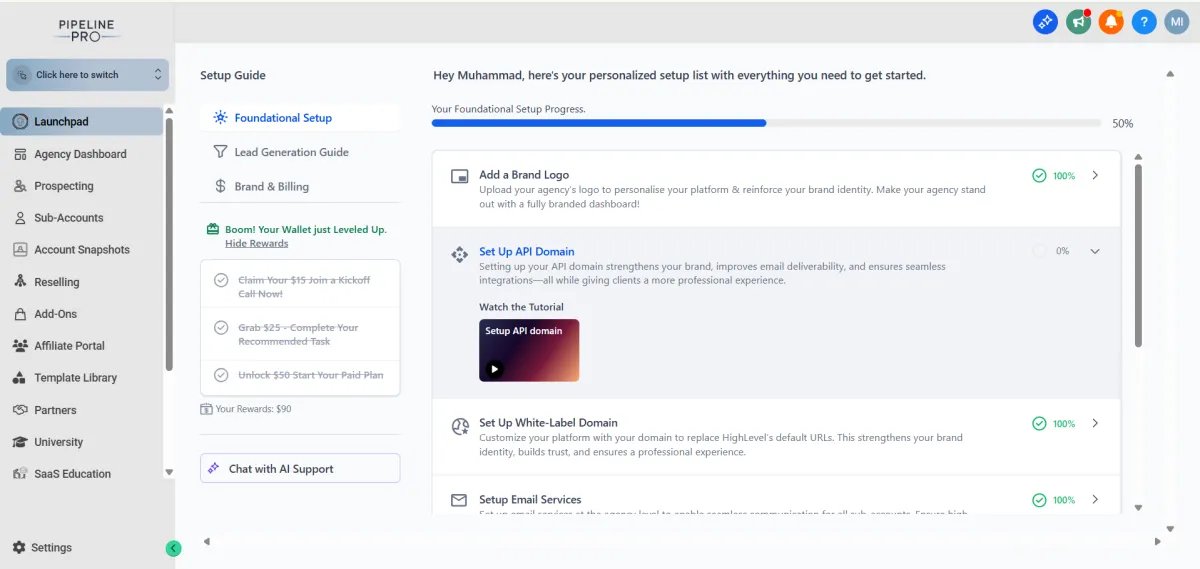Toggle the Unlock $50 reward checkmark
1200x569 pixels.
coord(221,375)
